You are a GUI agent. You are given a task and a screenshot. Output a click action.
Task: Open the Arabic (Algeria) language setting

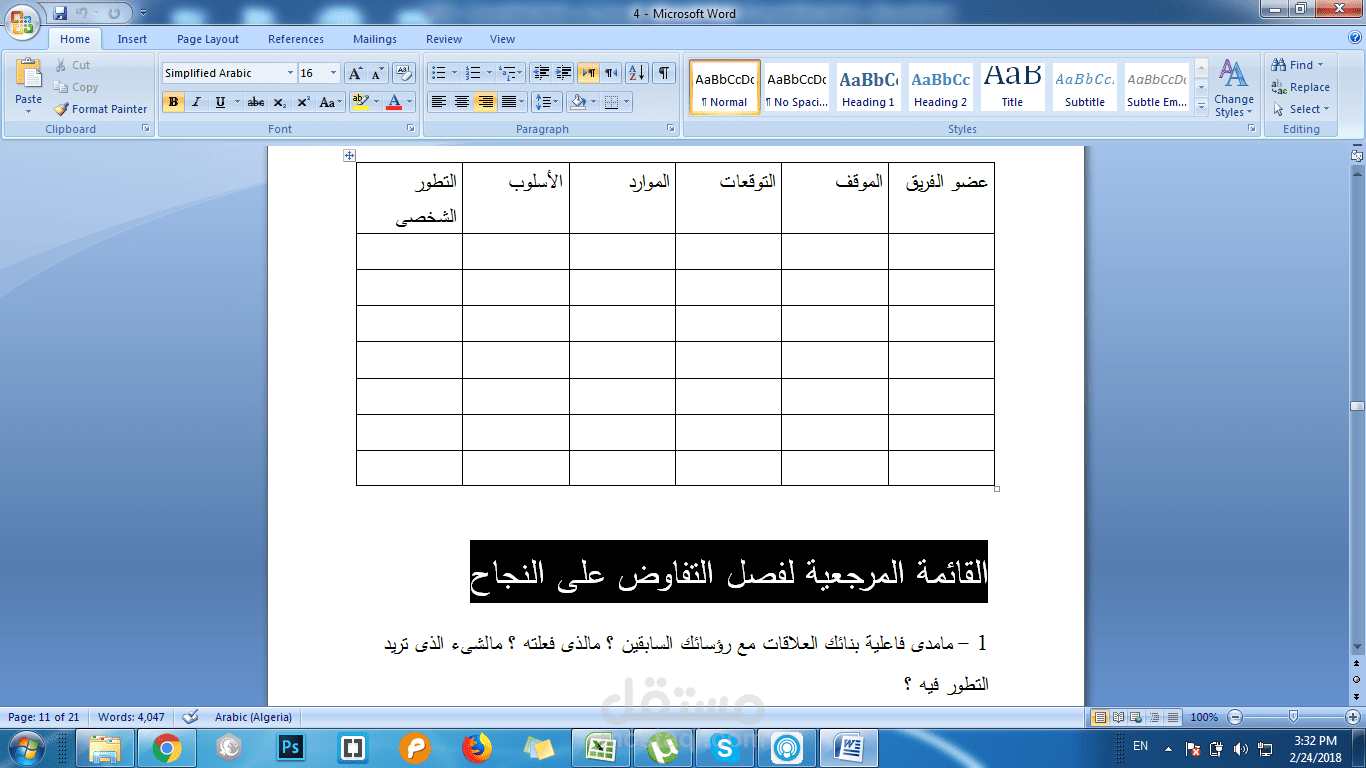[253, 717]
